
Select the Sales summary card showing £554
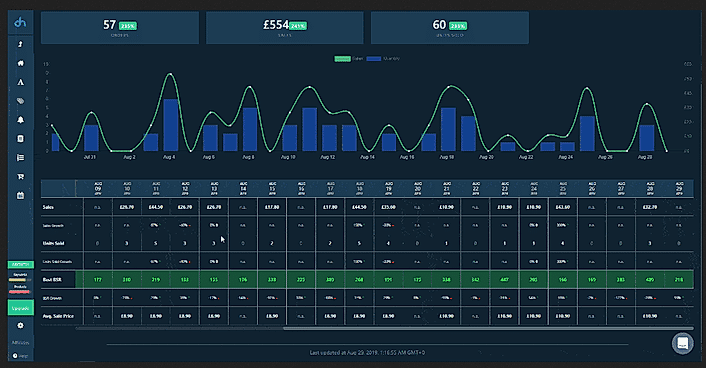point(285,28)
